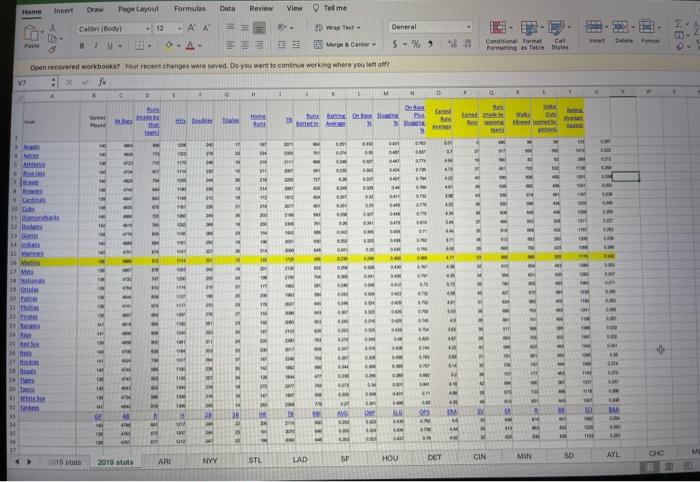The height and width of the screenshot is (482, 700).
Task: Click the Format Painter brush icon
Action: pos(52,50)
